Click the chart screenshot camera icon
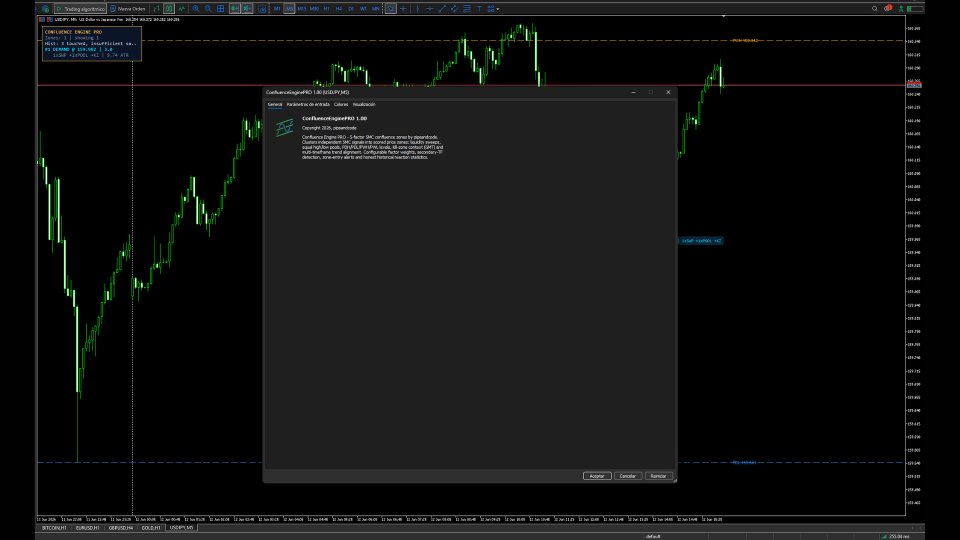The width and height of the screenshot is (960, 540). click(262, 9)
